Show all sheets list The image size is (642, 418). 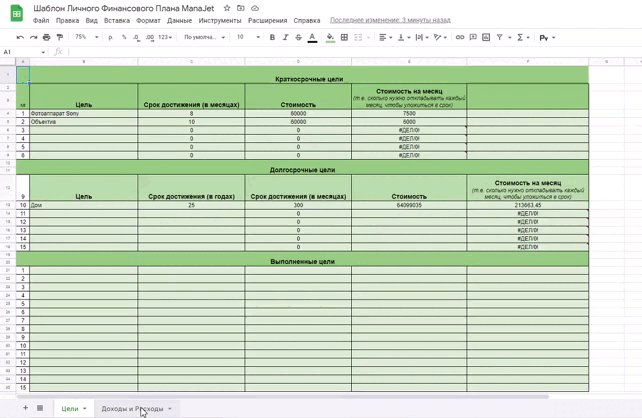point(40,408)
